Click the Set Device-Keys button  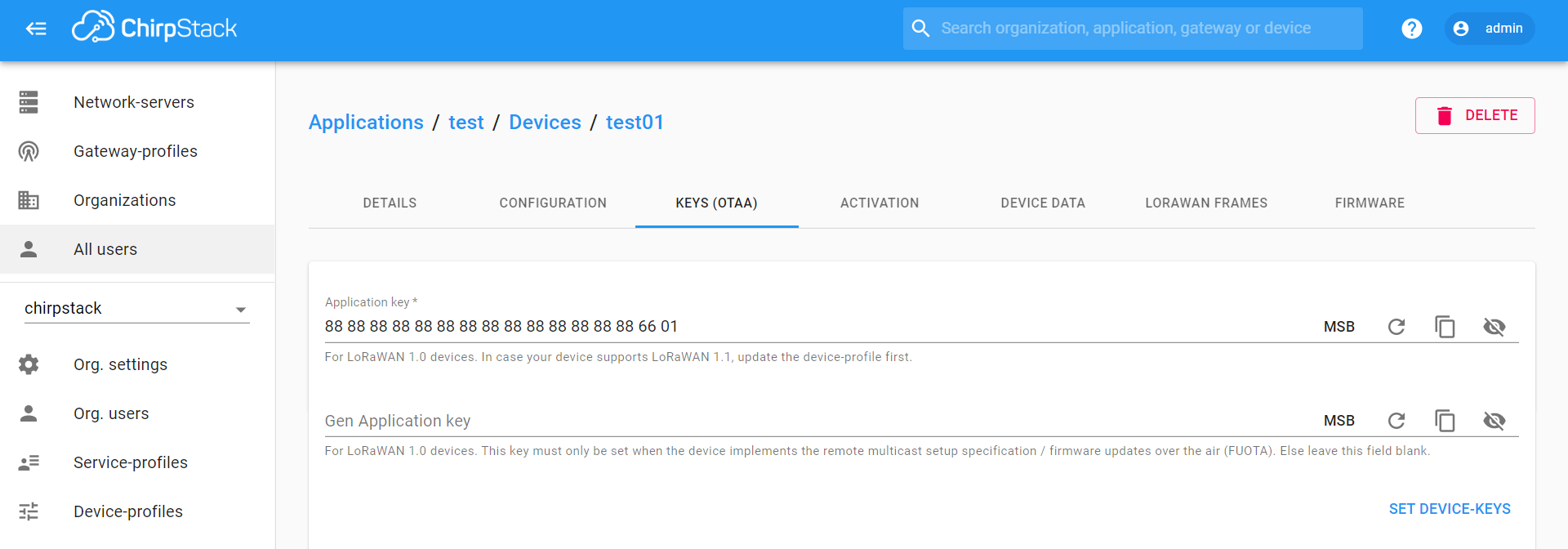1450,509
